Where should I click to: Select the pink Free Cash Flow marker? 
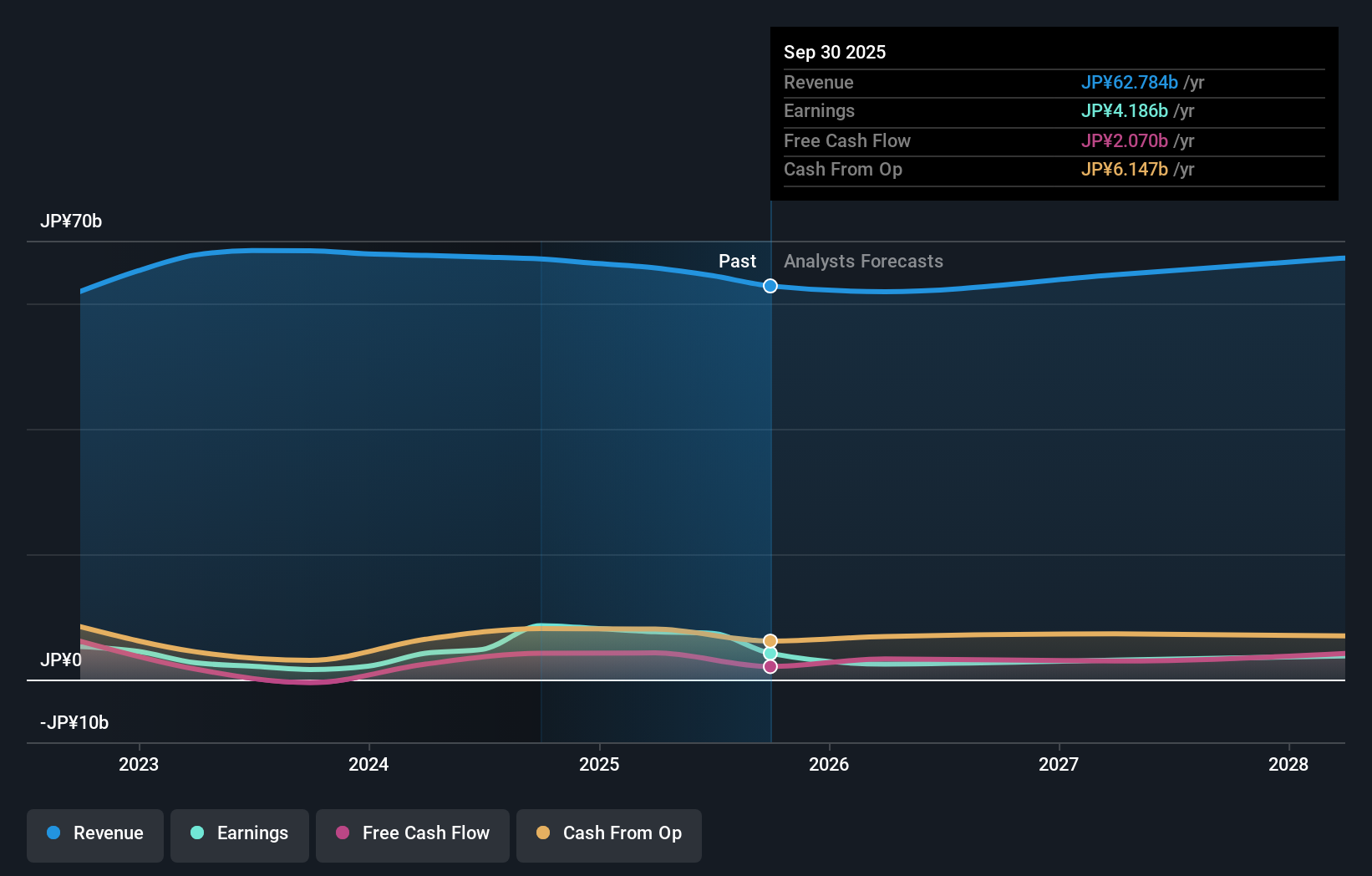pyautogui.click(x=770, y=666)
